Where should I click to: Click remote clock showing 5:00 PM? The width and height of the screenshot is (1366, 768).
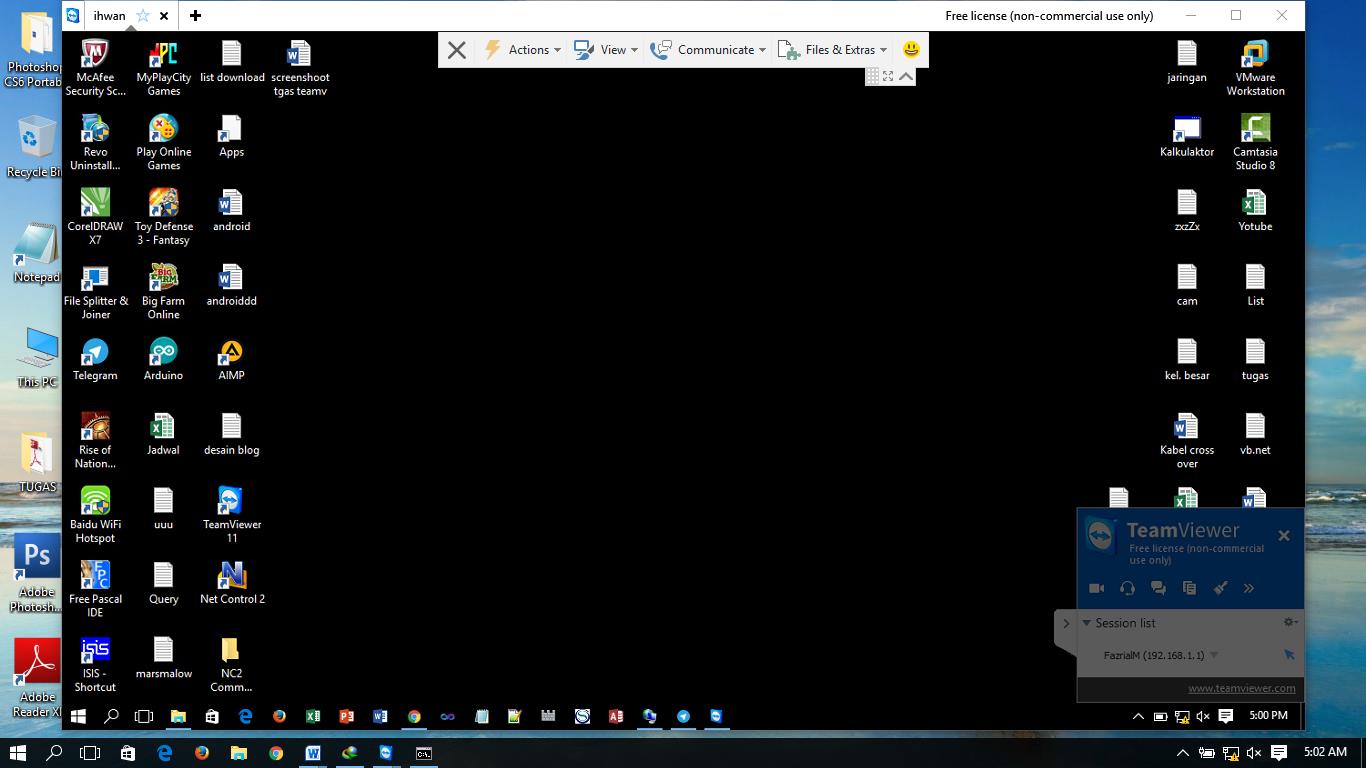[1268, 716]
